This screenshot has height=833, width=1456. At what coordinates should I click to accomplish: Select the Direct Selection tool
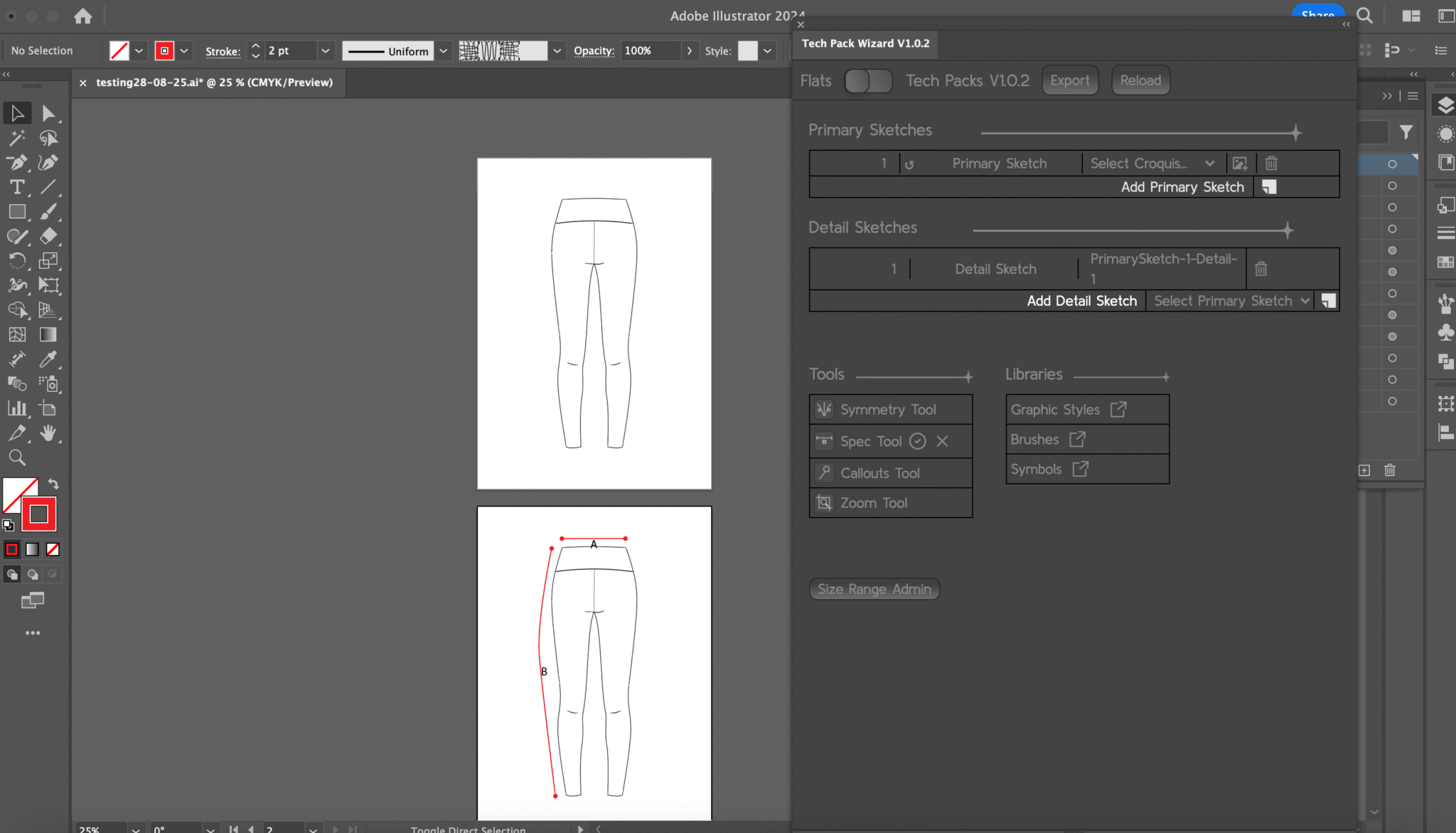48,113
